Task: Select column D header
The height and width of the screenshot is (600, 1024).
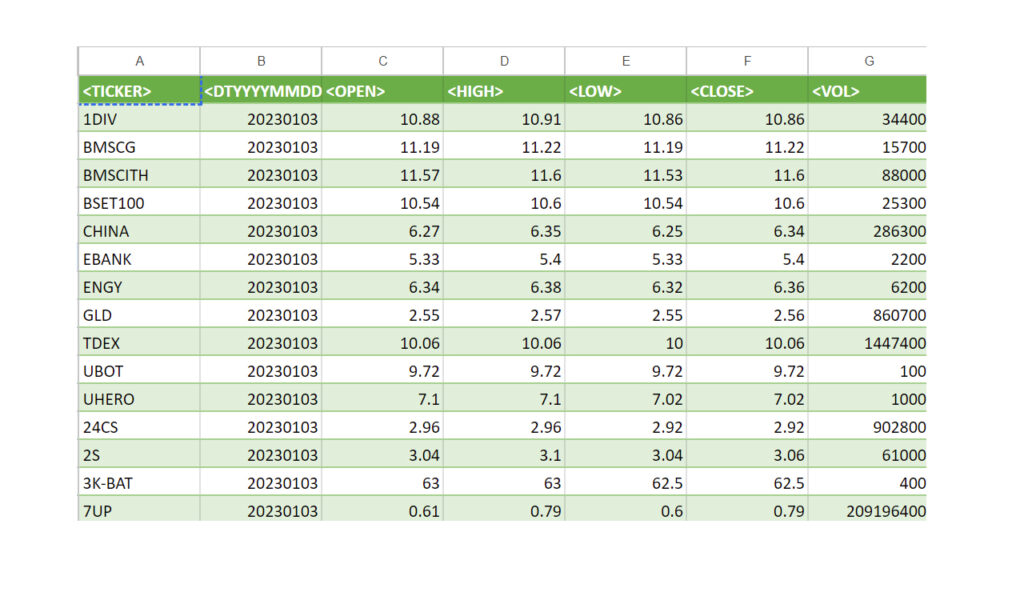Action: click(x=504, y=61)
